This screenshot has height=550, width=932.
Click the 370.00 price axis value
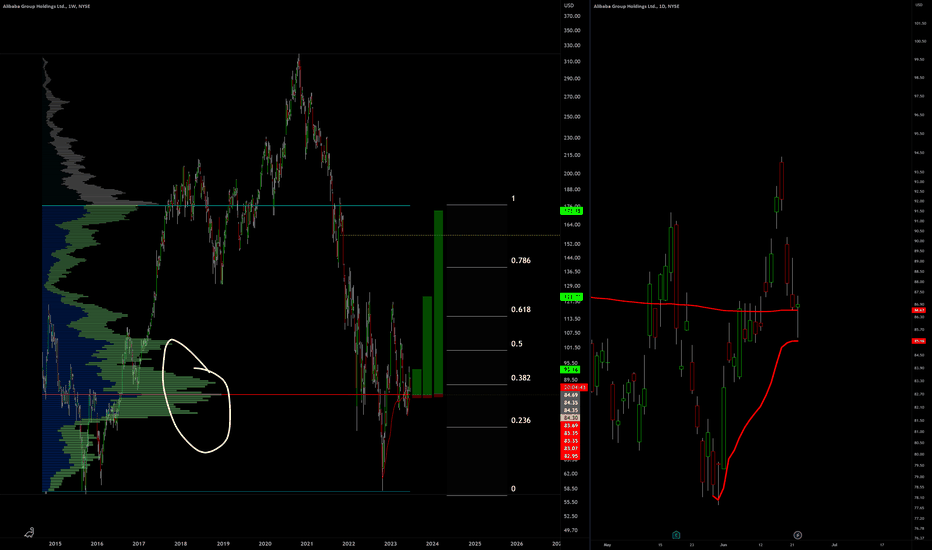tap(572, 16)
